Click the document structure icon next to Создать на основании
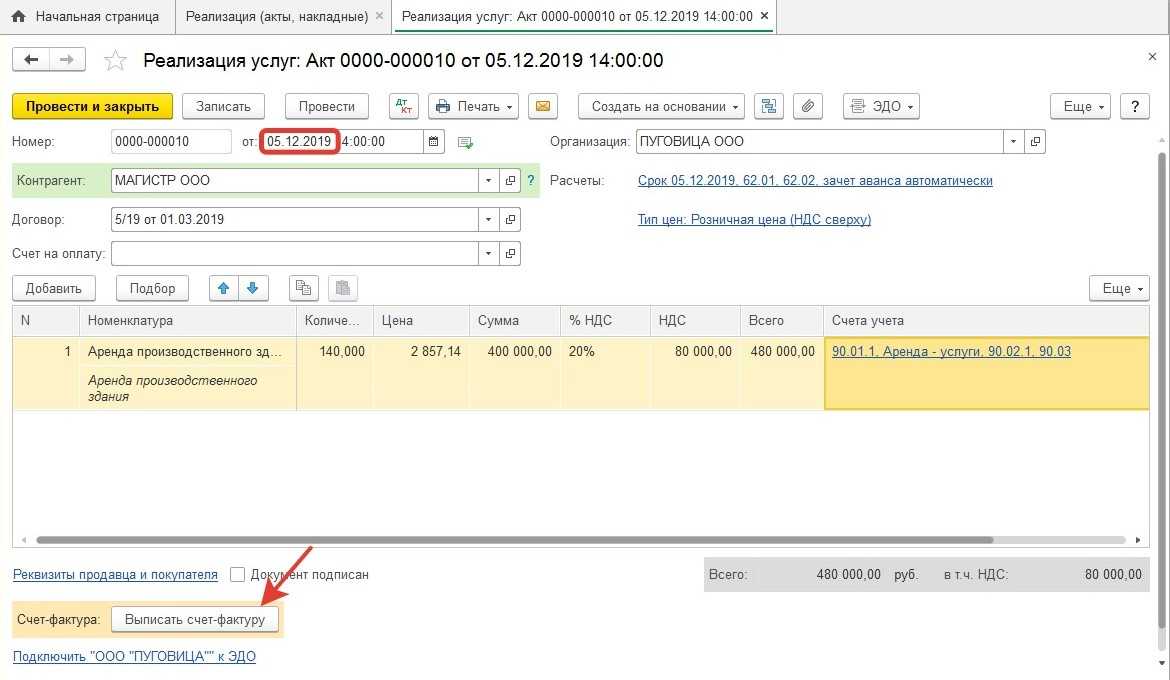 (x=768, y=107)
